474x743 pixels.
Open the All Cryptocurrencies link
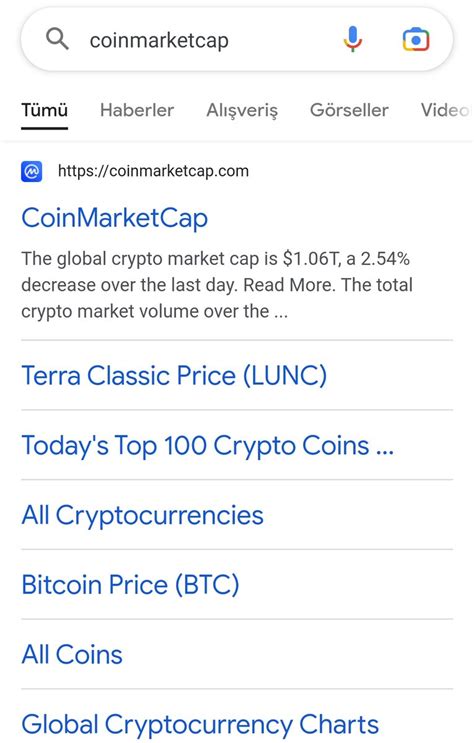142,515
